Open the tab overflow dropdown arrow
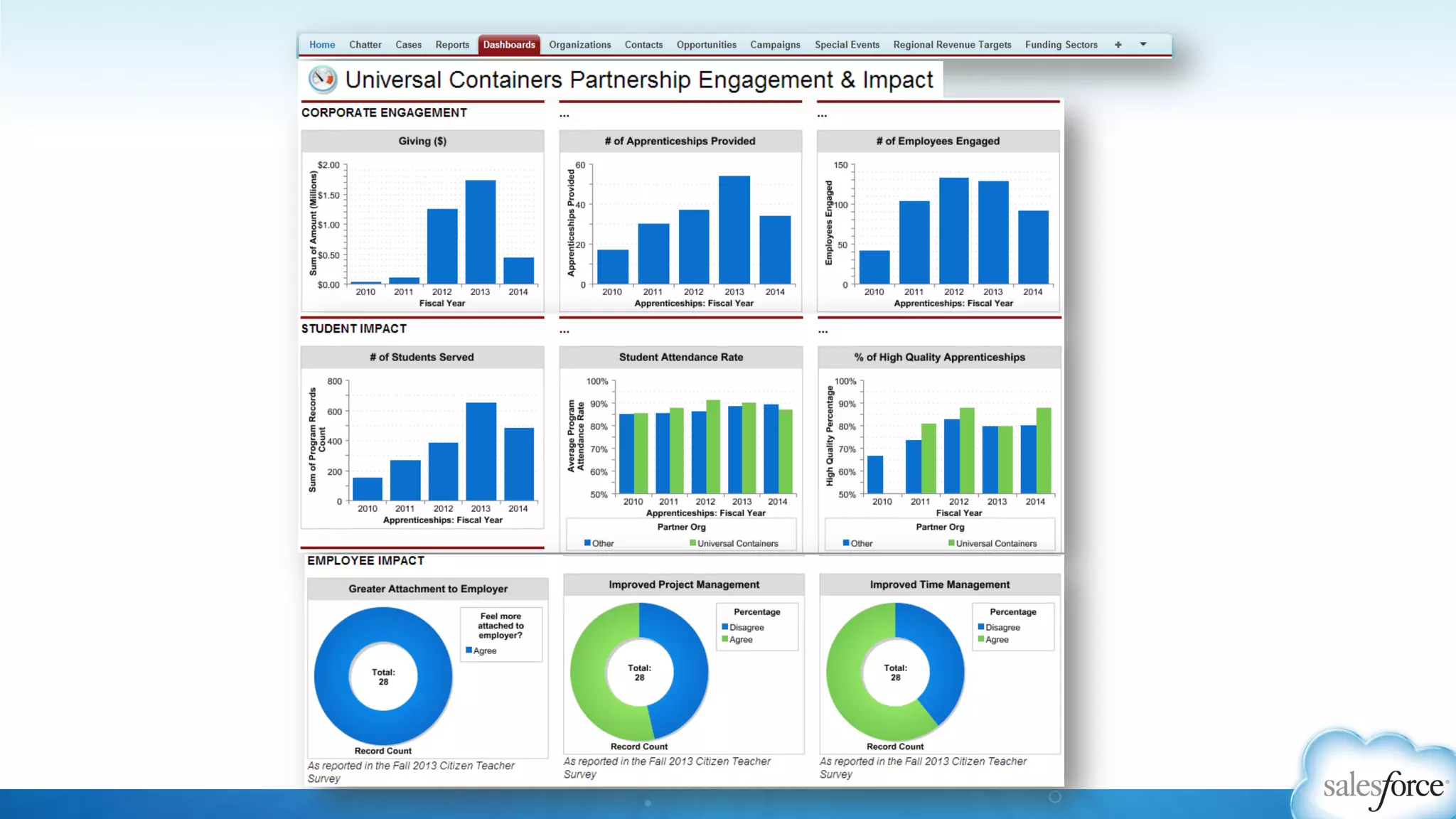1456x819 pixels. 1143,44
